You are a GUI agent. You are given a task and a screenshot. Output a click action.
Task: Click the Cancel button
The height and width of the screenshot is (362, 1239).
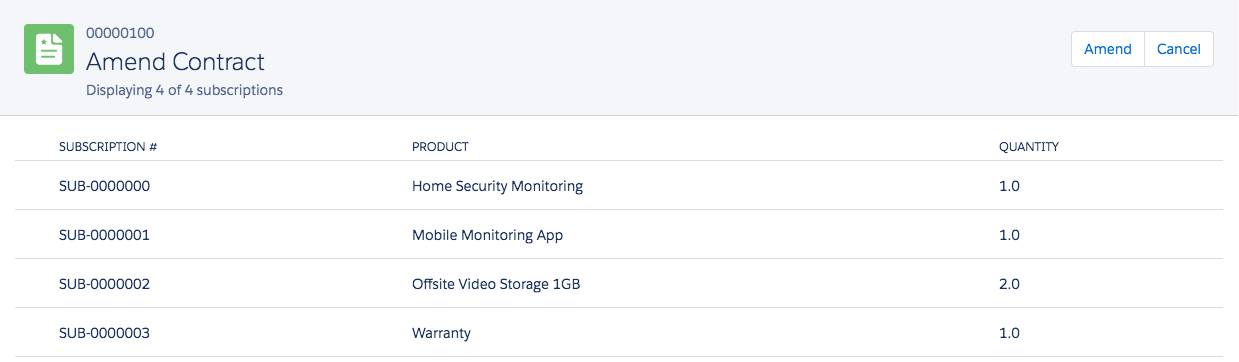click(x=1179, y=49)
